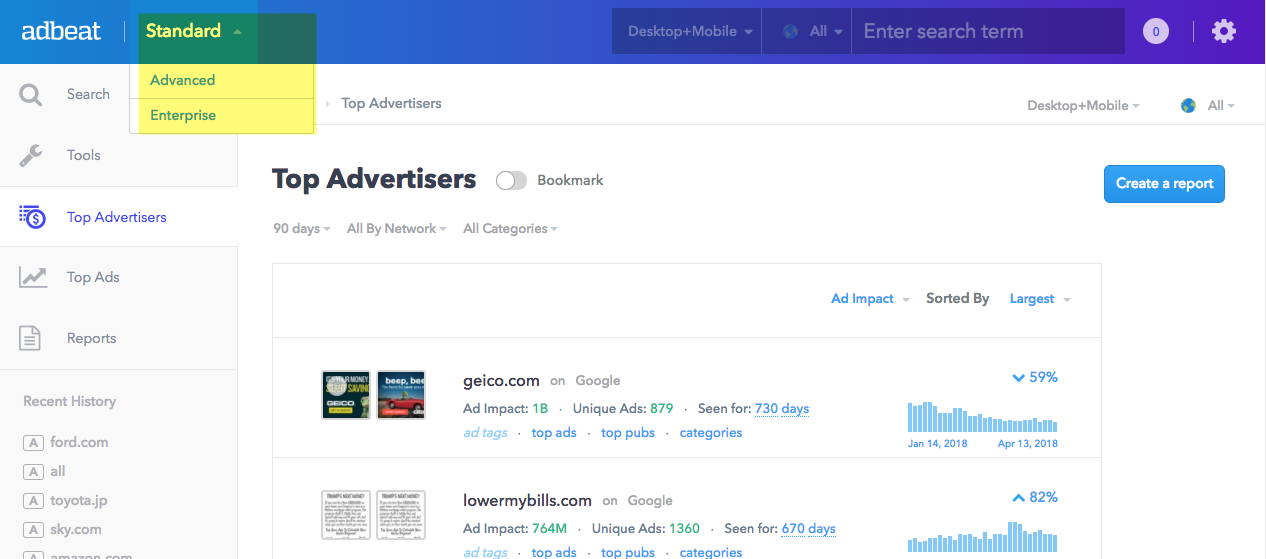
Task: Collapse the Standard plan dropdown
Action: click(x=194, y=31)
